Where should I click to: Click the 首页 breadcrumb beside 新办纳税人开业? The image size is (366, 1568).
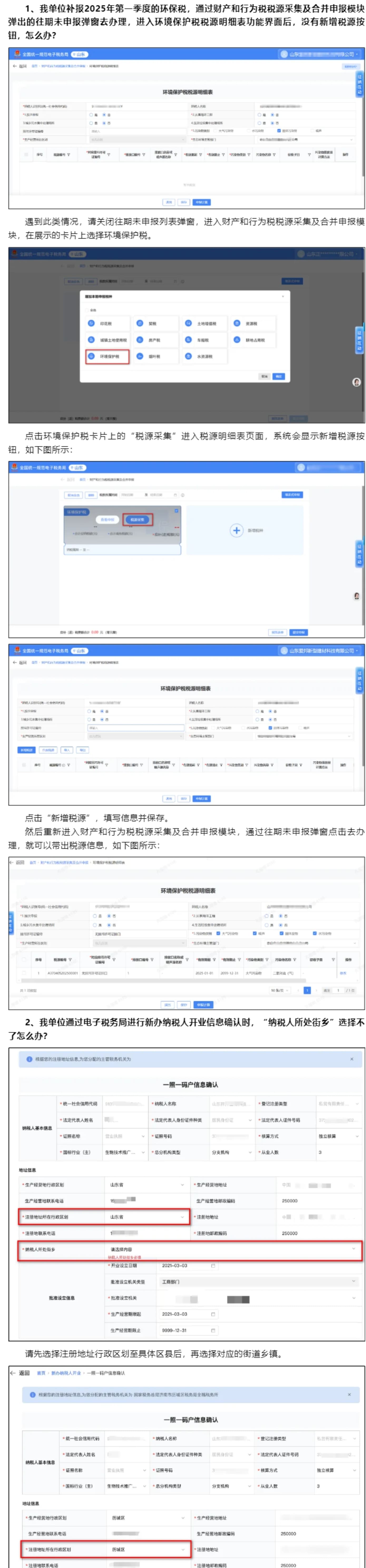[41, 1373]
